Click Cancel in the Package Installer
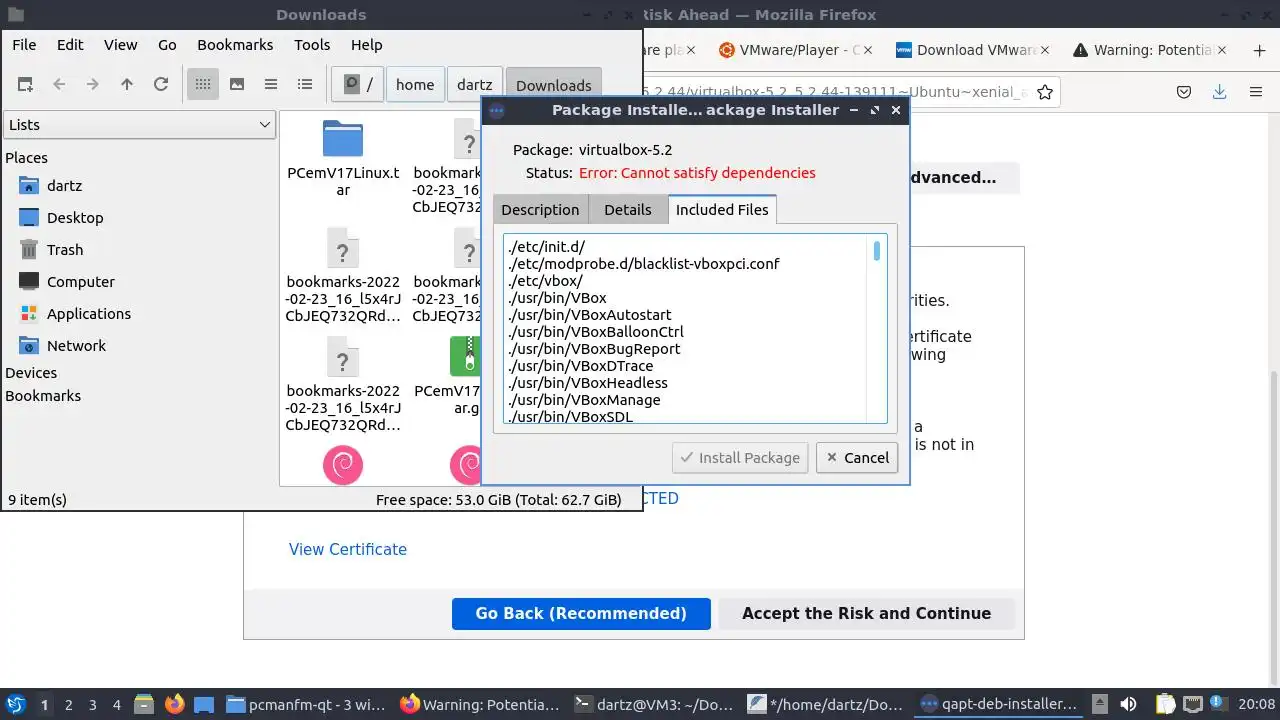Image resolution: width=1280 pixels, height=720 pixels. click(x=857, y=457)
